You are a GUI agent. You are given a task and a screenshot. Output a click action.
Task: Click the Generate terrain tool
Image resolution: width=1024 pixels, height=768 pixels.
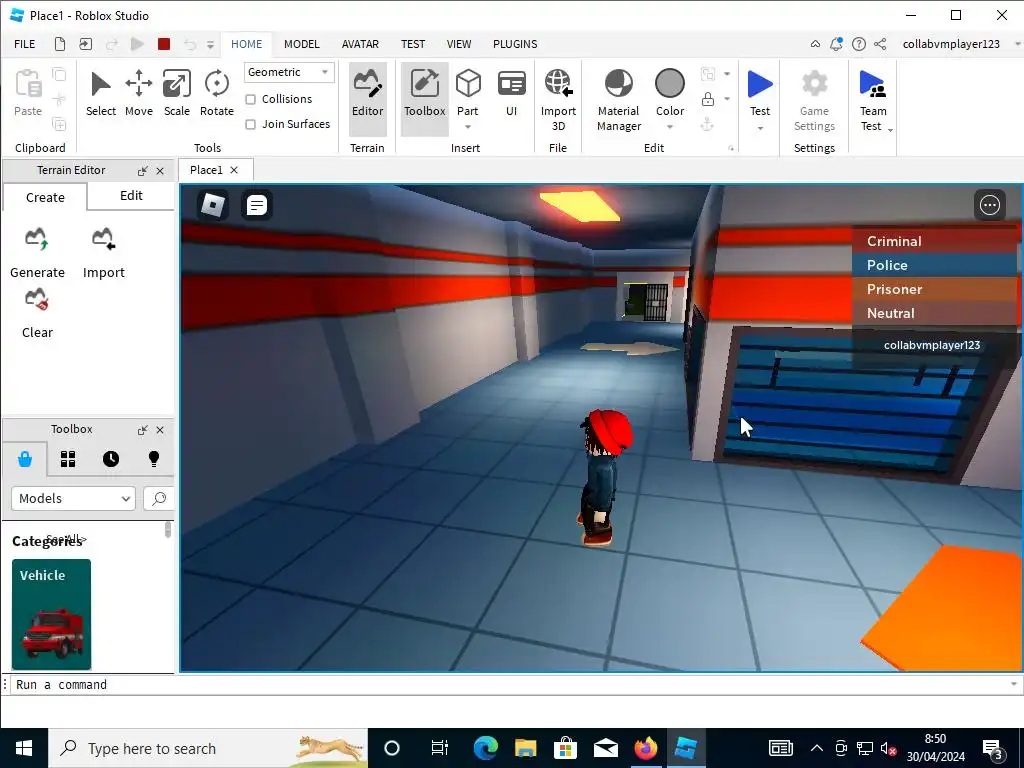tap(37, 252)
